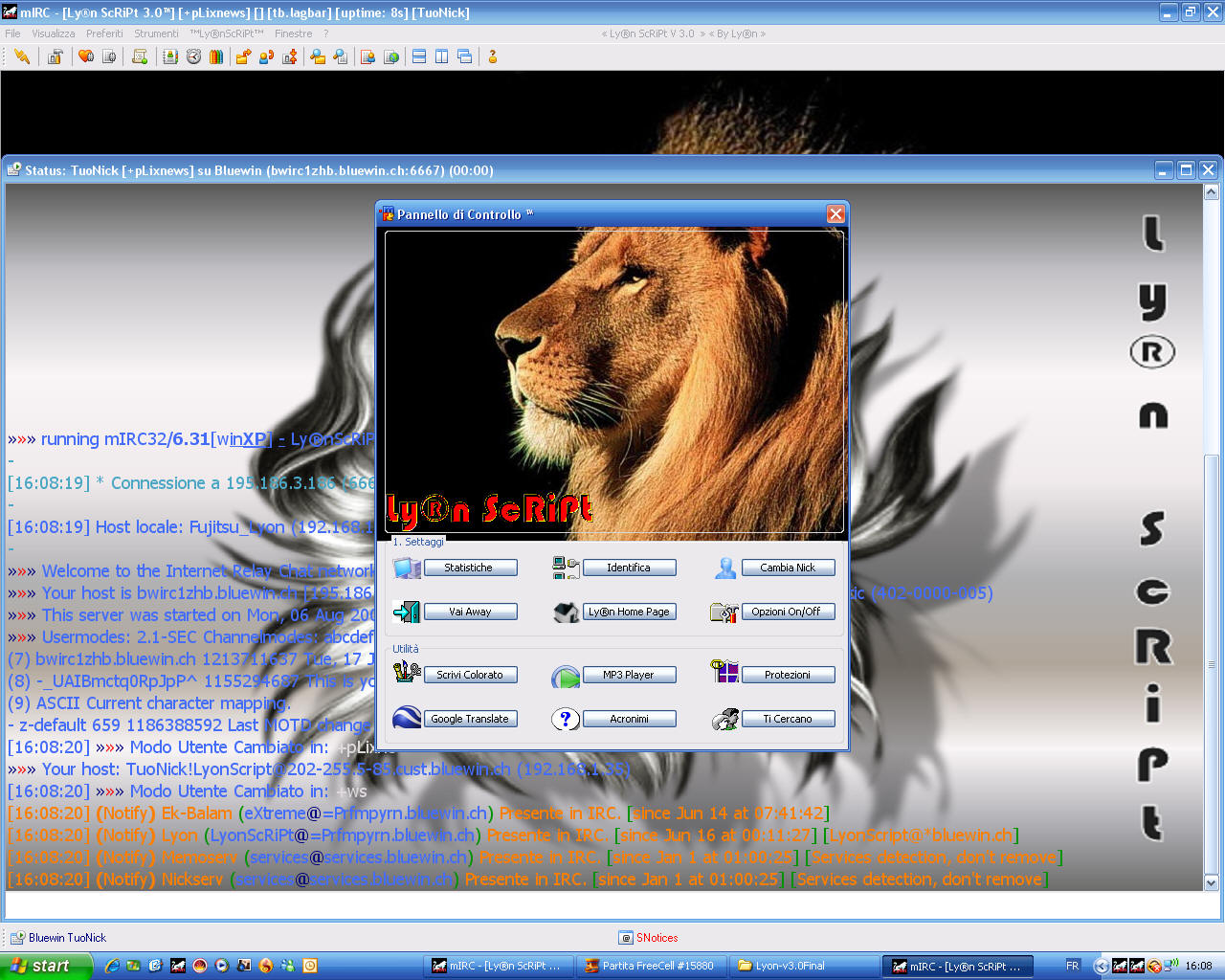Click the DCC Chat toolbar icon
This screenshot has width=1225, height=980.
pyautogui.click(x=266, y=56)
